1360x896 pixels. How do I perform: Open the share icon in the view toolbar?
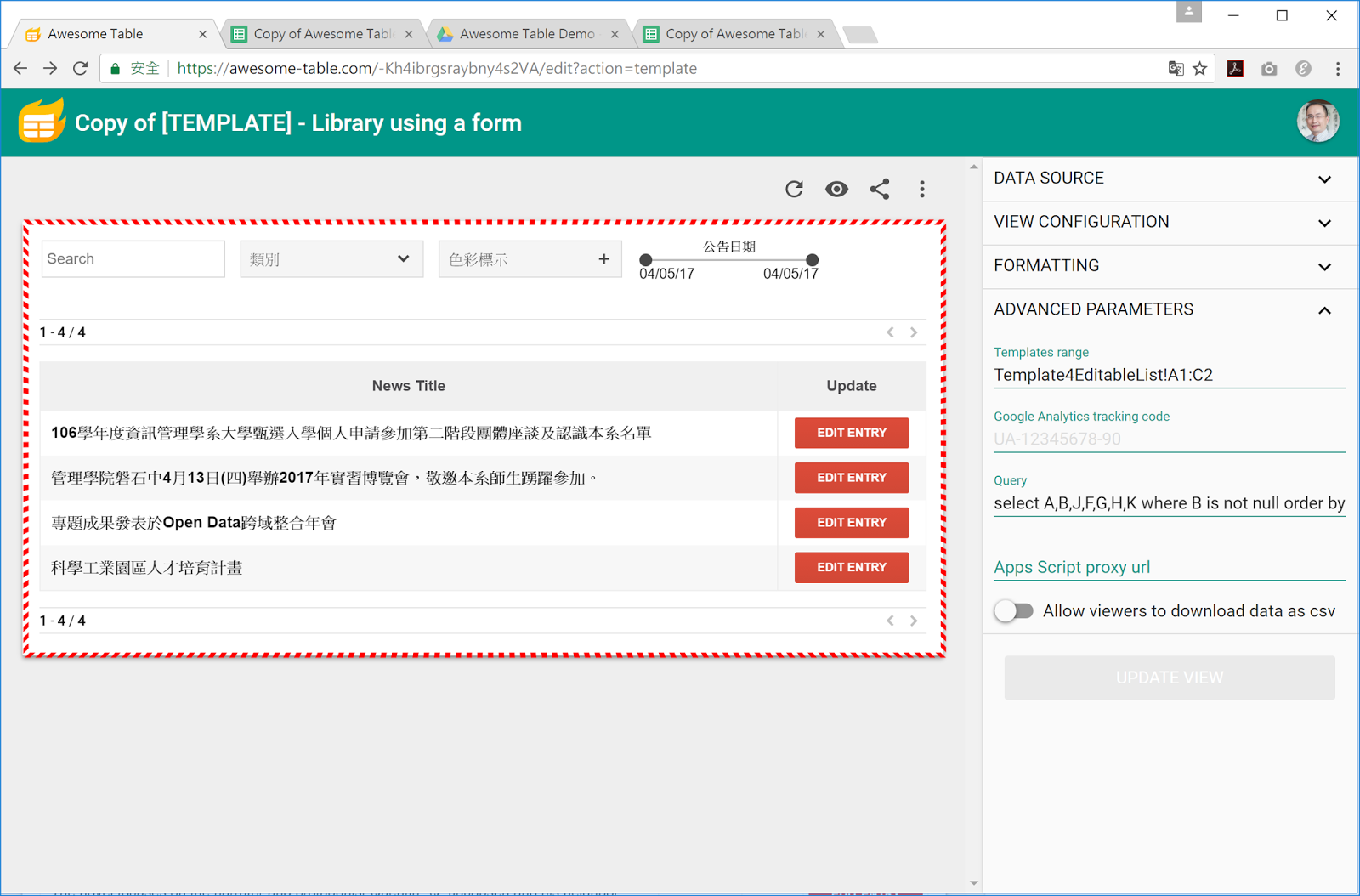click(880, 189)
